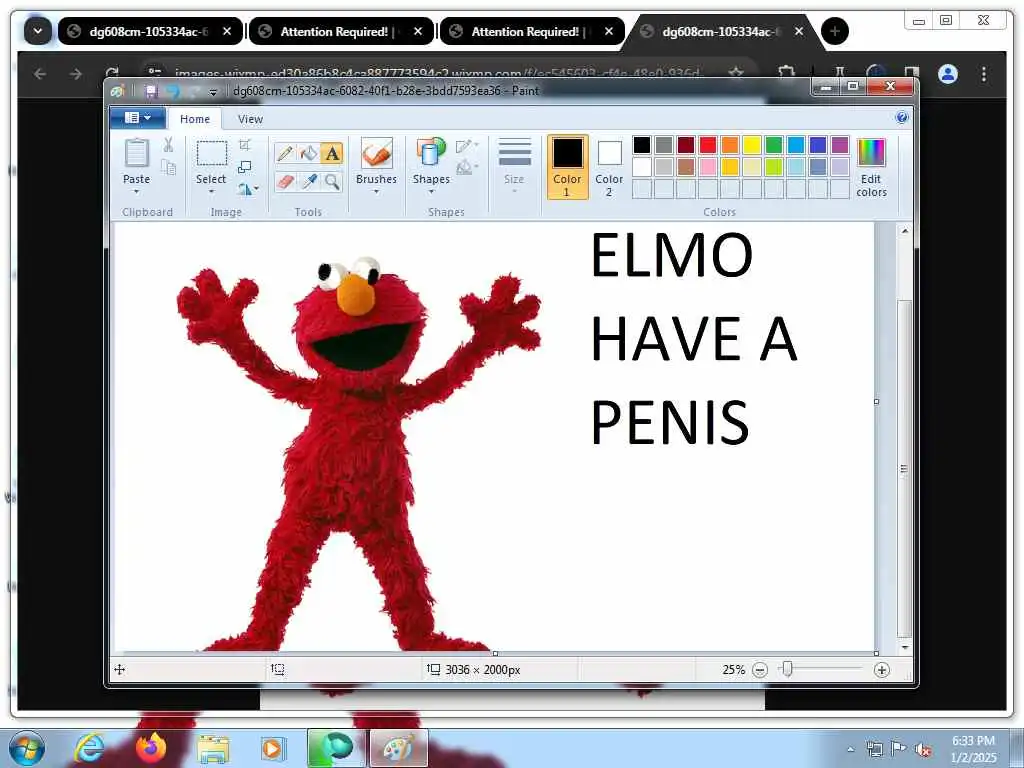This screenshot has height=768, width=1024.
Task: Click volume speaker icon in system tray
Action: 923,749
